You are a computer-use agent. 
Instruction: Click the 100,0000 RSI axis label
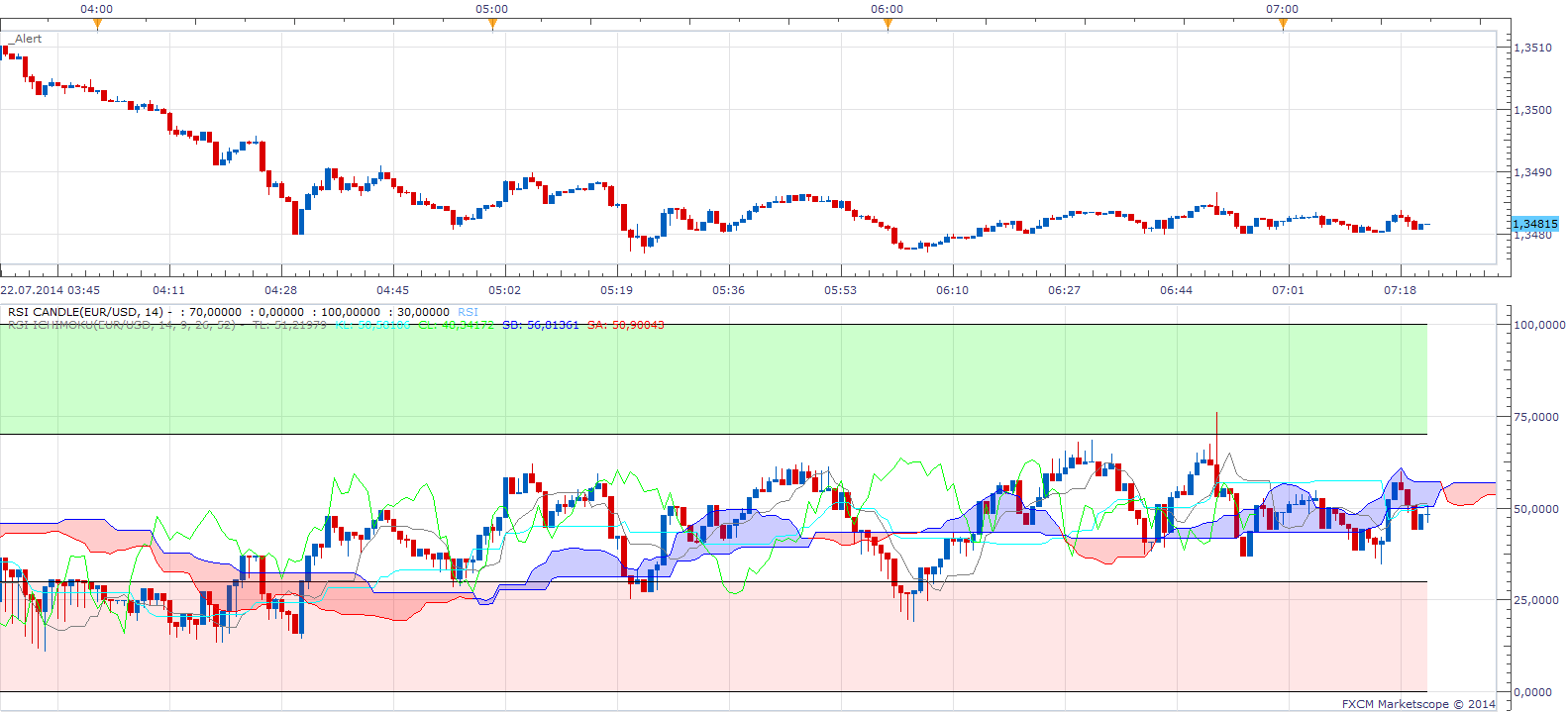click(1539, 325)
